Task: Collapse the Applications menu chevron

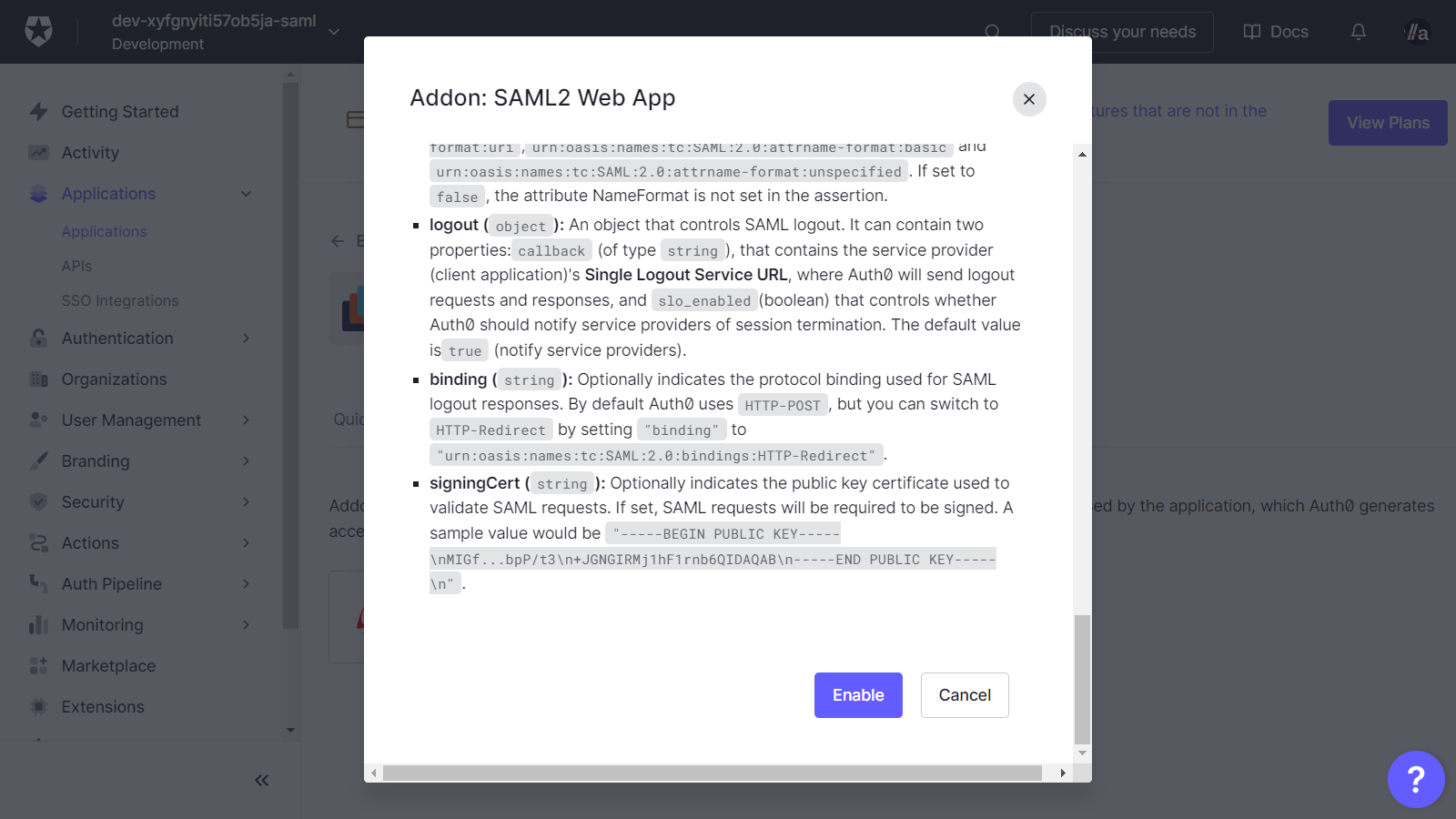Action: (x=246, y=194)
